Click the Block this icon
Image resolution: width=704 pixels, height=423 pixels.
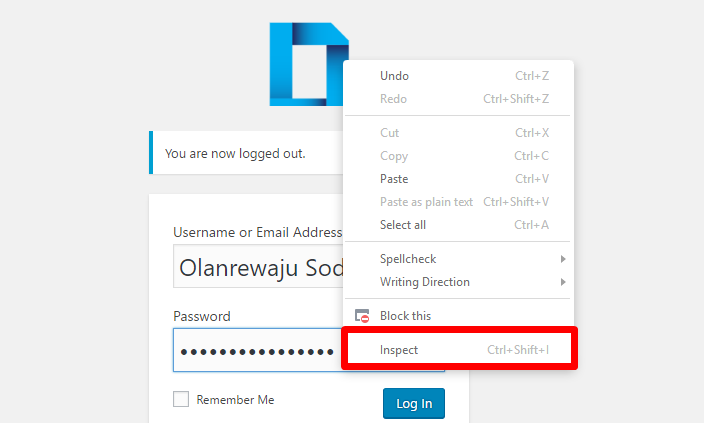[x=362, y=316]
